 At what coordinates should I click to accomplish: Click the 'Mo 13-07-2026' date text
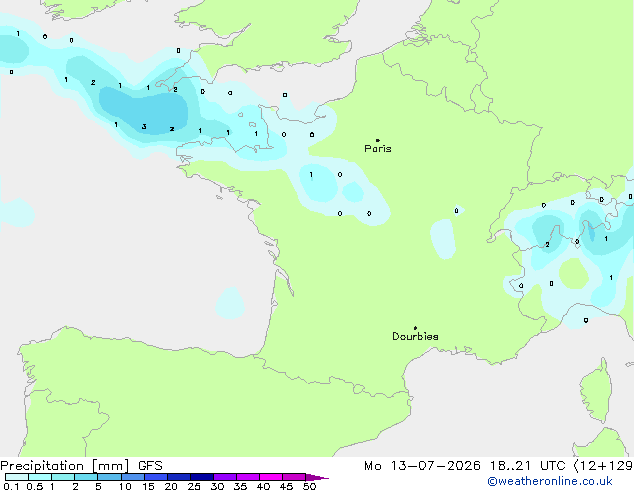(422, 466)
